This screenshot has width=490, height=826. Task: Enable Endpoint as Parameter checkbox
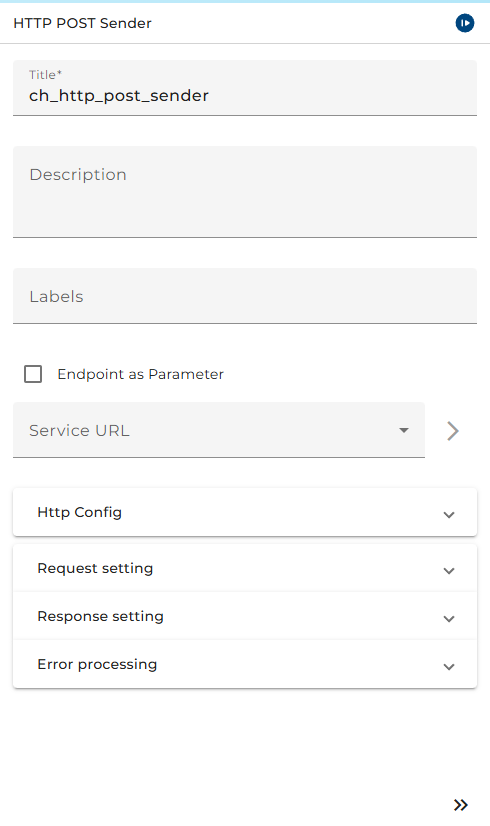(33, 374)
